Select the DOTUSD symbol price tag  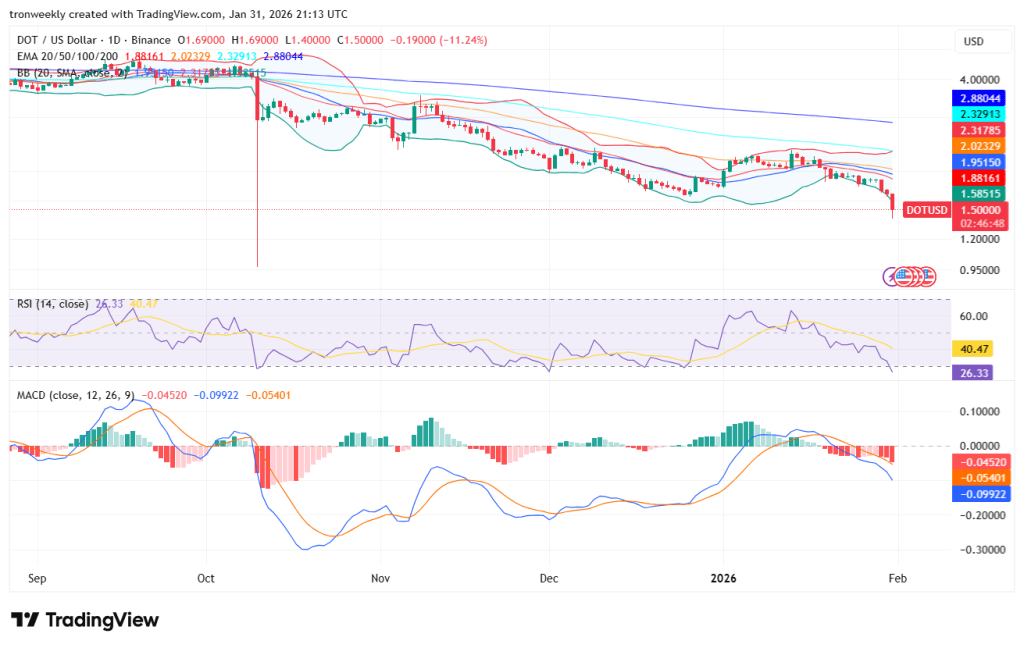926,210
